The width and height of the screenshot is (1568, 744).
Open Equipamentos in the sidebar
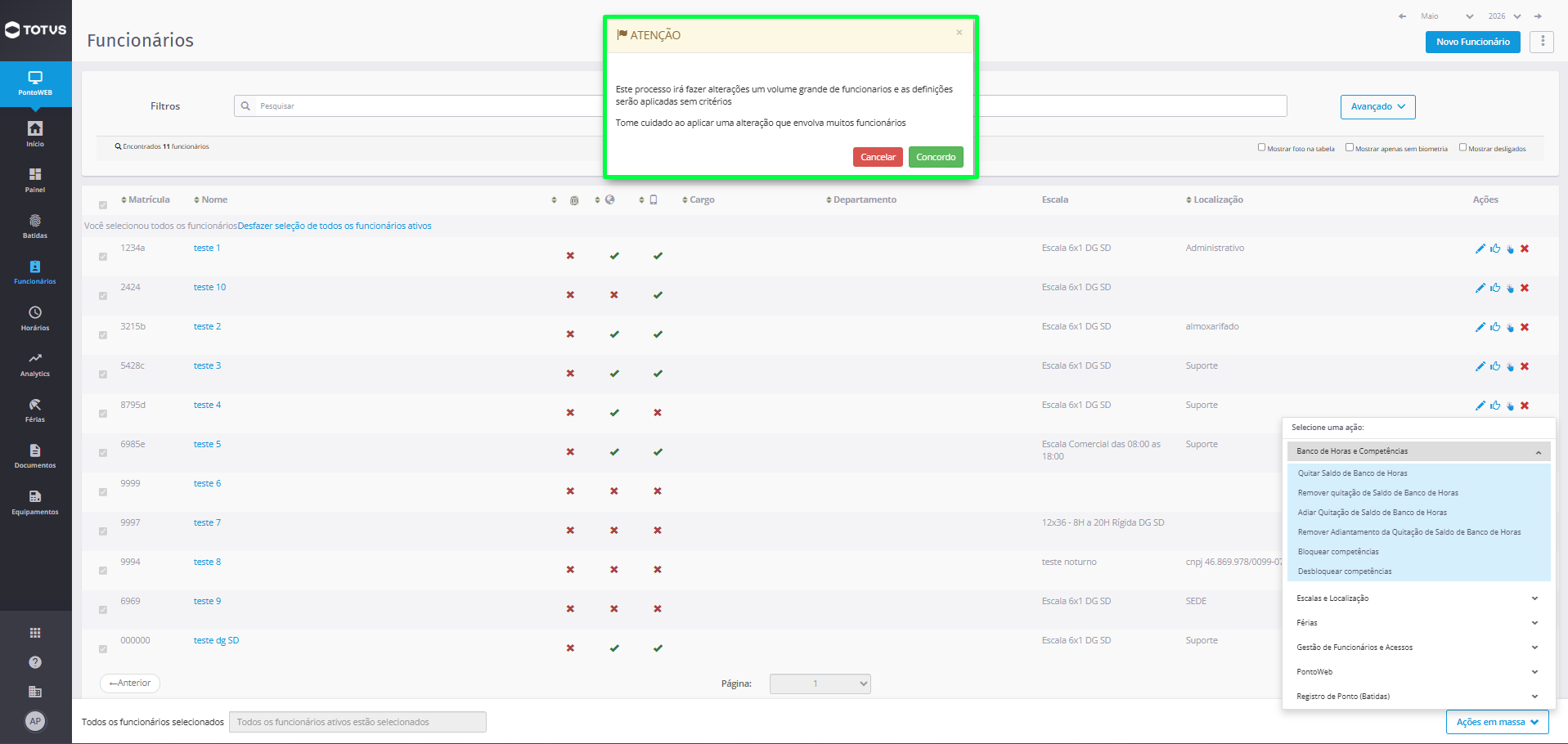(35, 502)
